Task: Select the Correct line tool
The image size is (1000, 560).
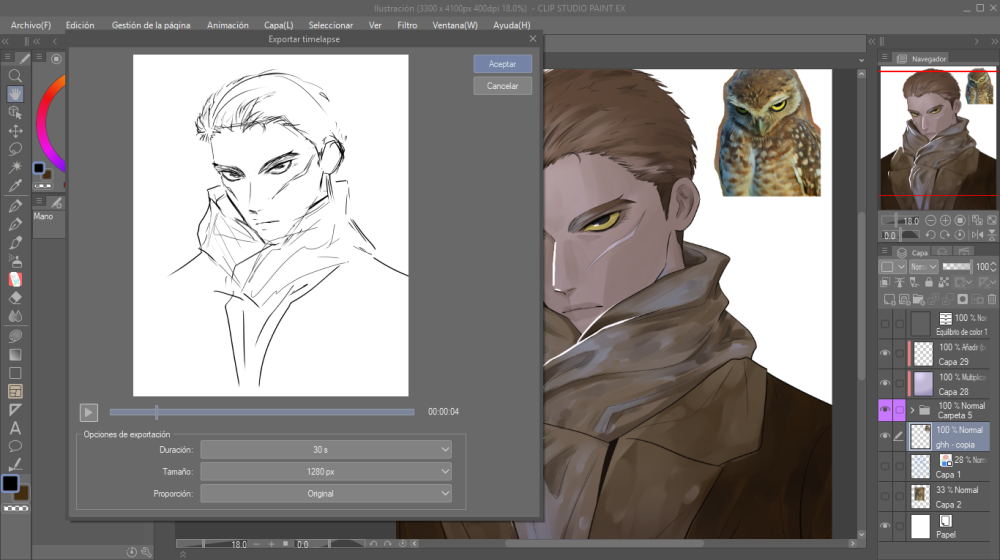Action: [15, 464]
